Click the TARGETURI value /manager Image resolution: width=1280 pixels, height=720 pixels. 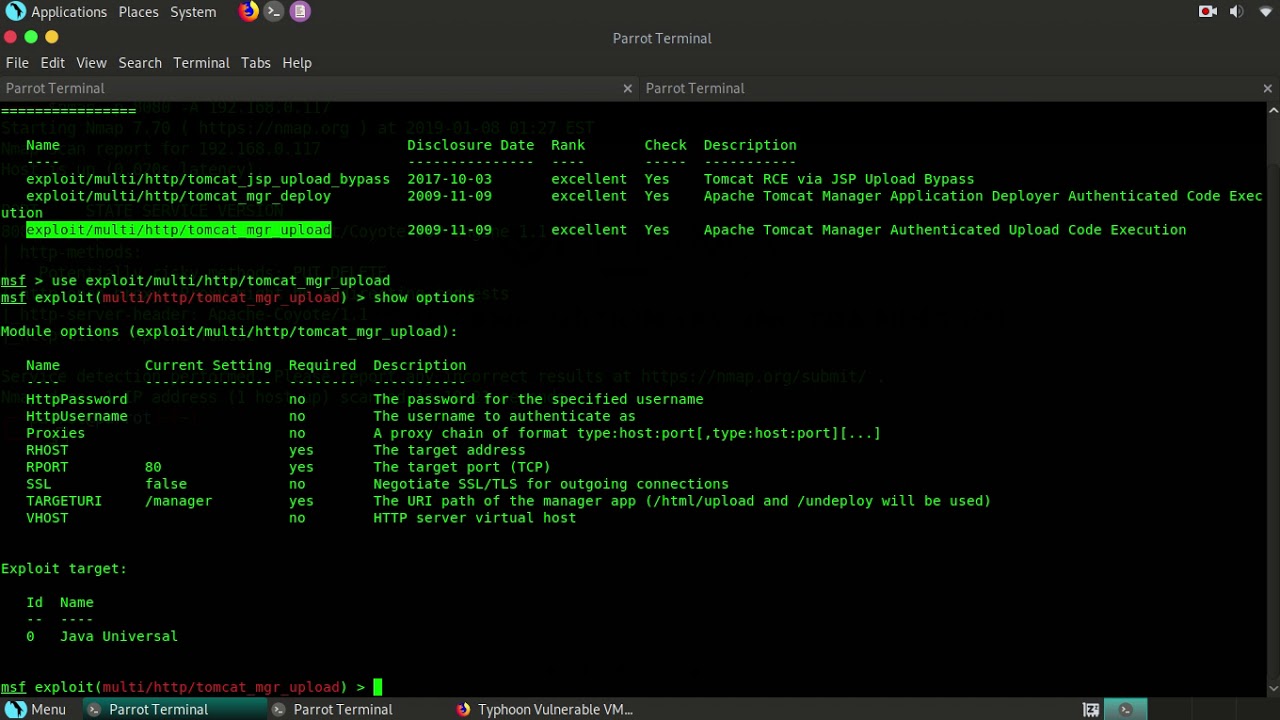(x=178, y=501)
